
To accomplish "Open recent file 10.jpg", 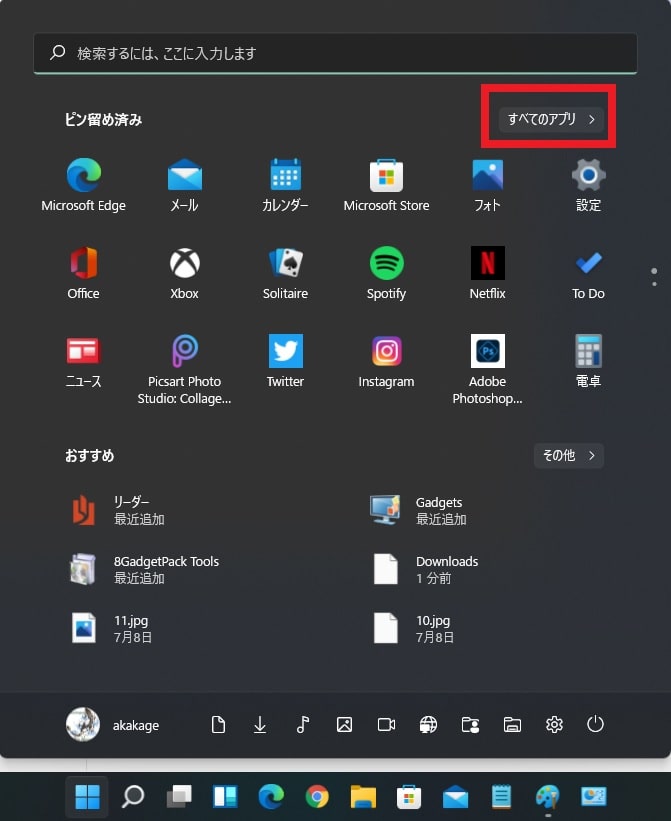I will pos(413,628).
